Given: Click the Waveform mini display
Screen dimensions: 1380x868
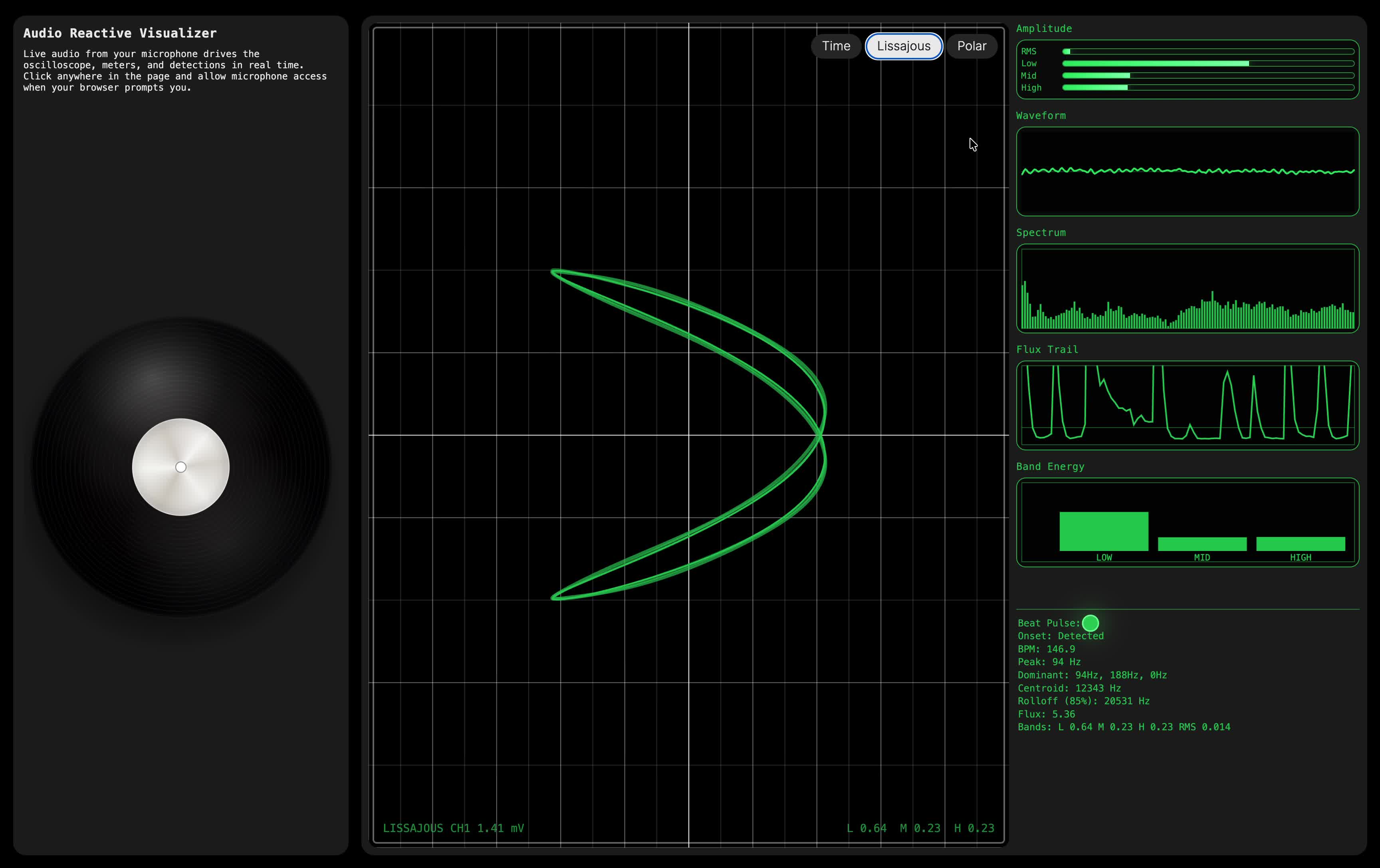Looking at the screenshot, I should (x=1188, y=171).
